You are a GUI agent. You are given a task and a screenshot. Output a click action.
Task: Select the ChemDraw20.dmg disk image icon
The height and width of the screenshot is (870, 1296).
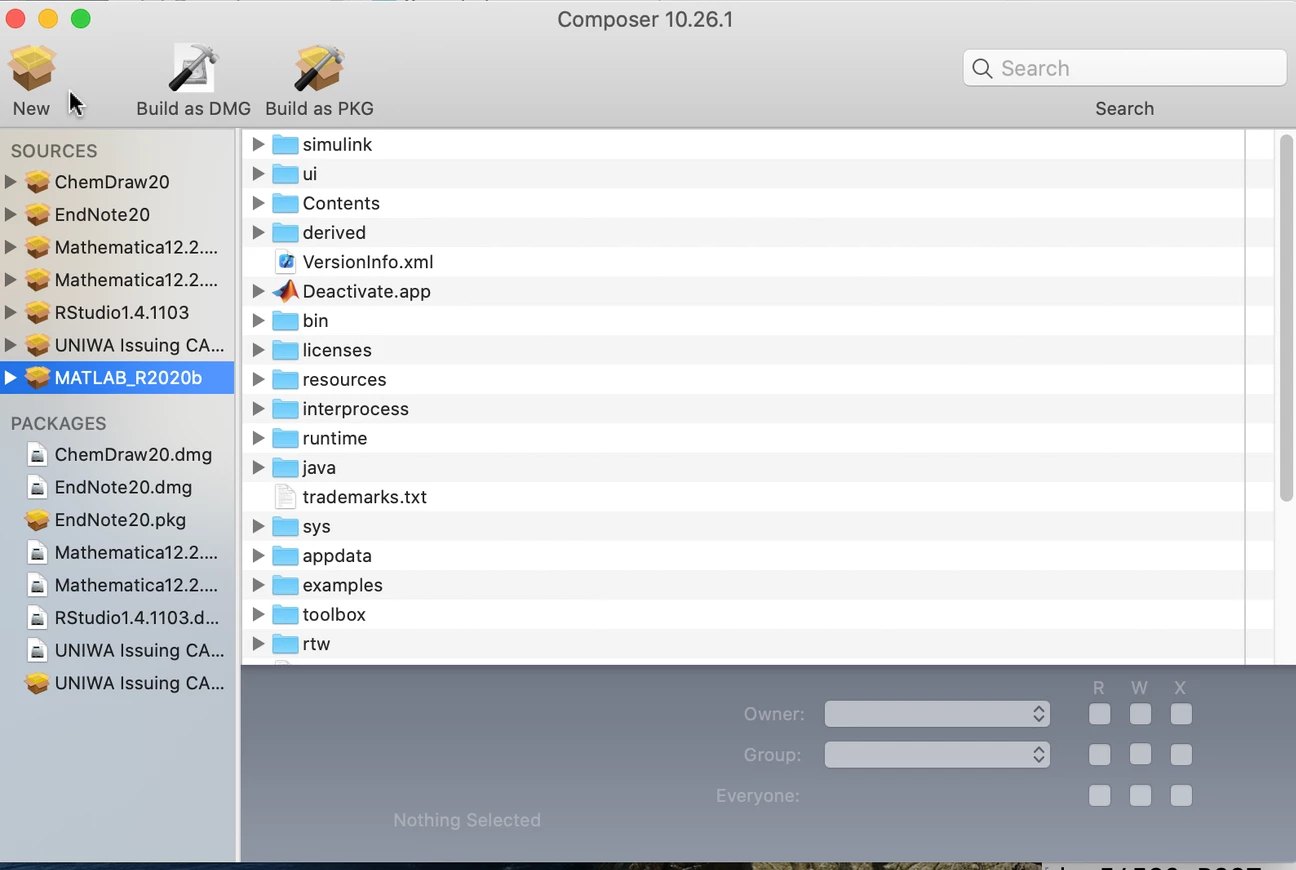pyautogui.click(x=38, y=455)
